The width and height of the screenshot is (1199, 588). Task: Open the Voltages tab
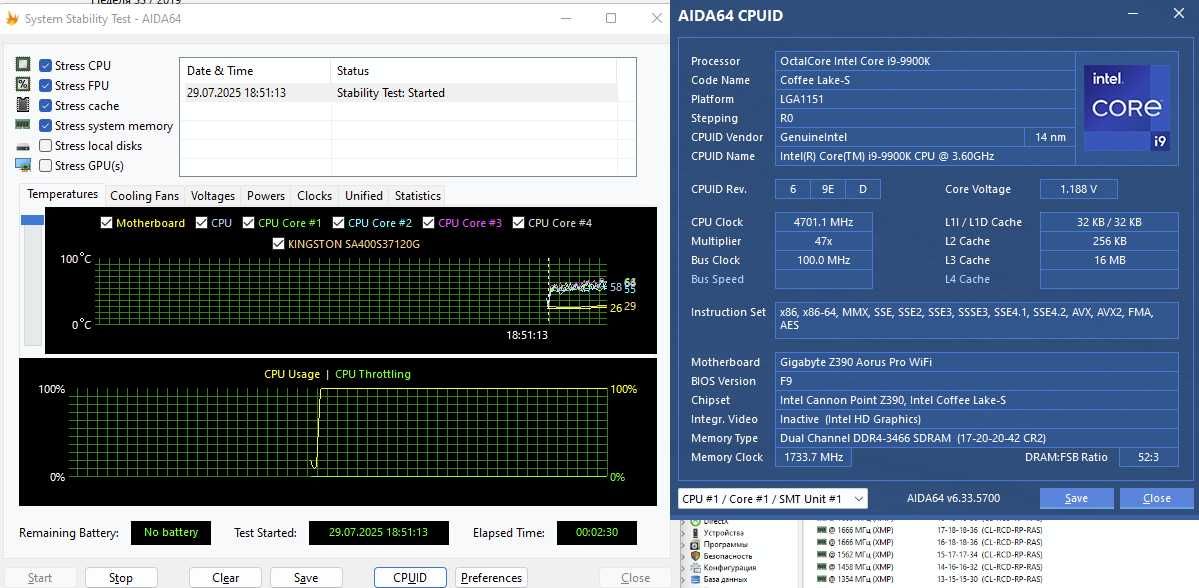(x=213, y=196)
